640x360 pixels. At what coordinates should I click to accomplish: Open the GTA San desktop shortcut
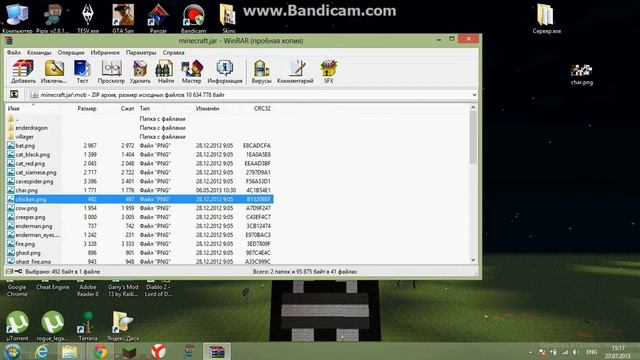point(123,18)
